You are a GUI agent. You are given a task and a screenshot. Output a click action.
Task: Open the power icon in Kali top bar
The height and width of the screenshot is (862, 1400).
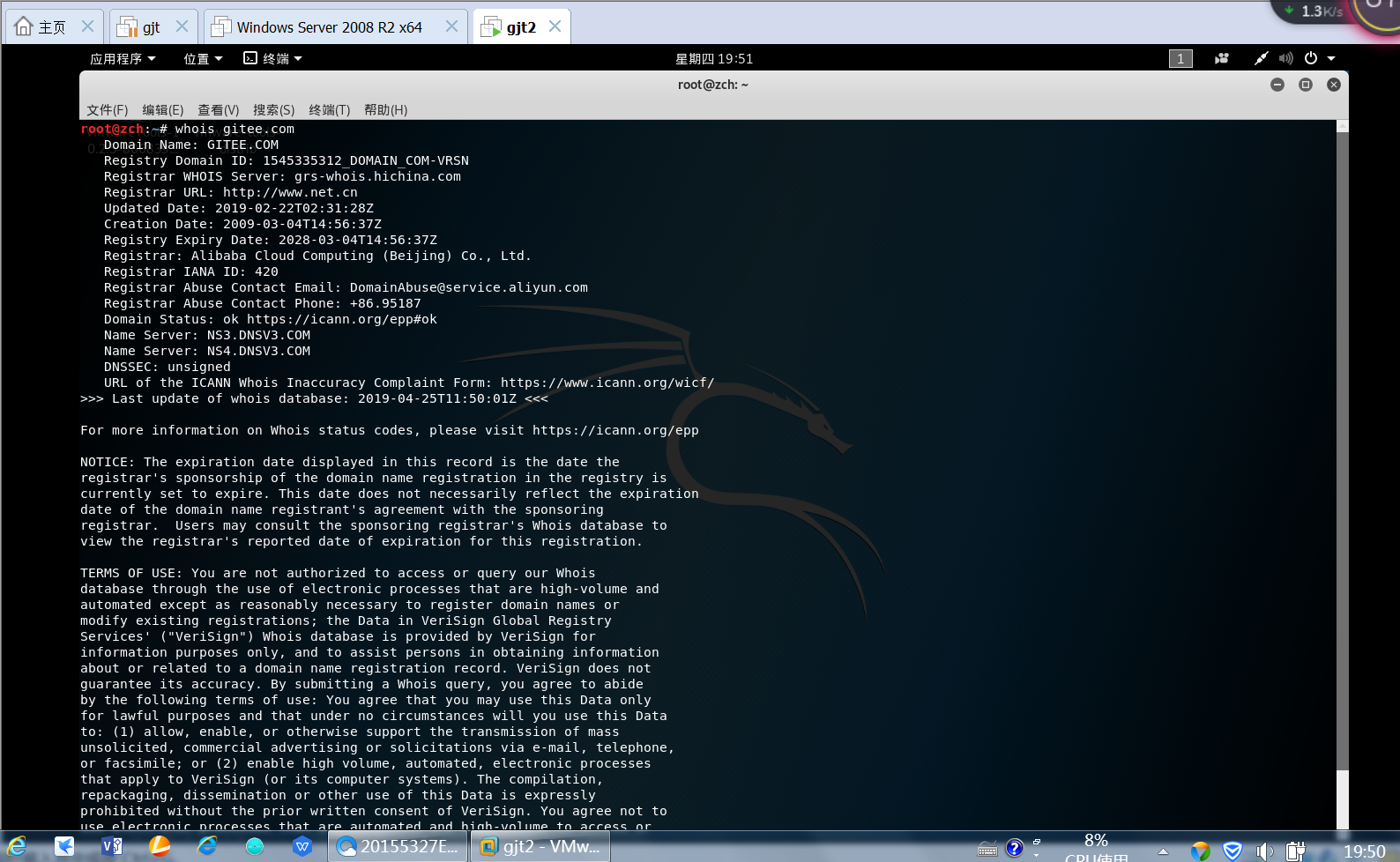[1311, 58]
